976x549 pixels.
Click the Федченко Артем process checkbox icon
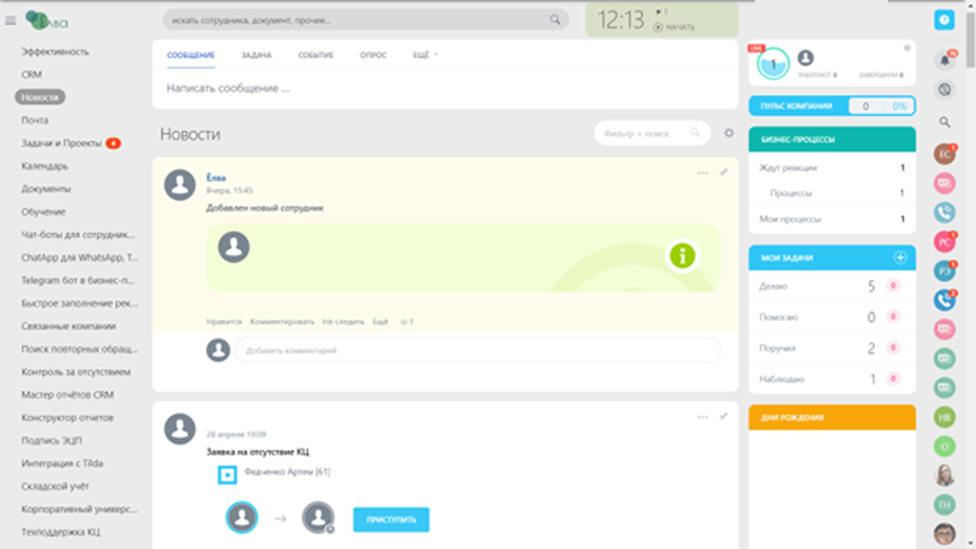pyautogui.click(x=227, y=475)
